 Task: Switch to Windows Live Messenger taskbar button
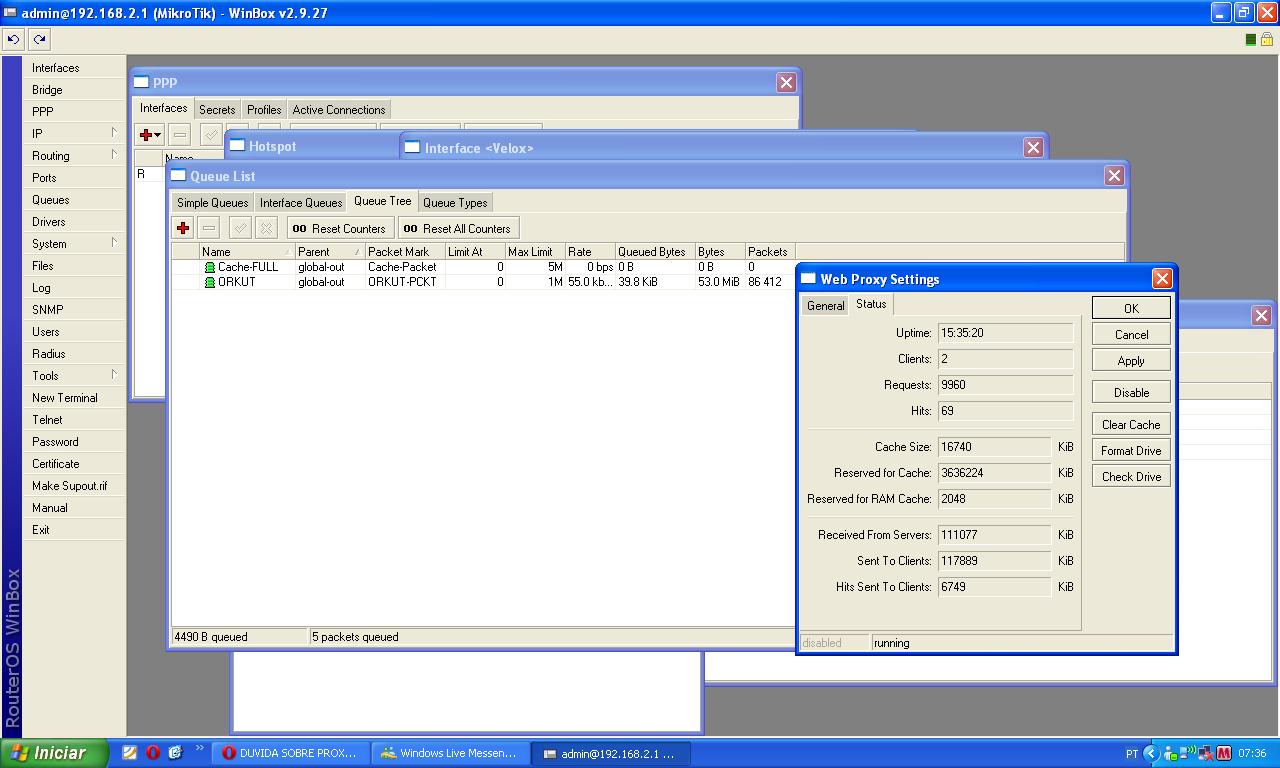[x=450, y=754]
